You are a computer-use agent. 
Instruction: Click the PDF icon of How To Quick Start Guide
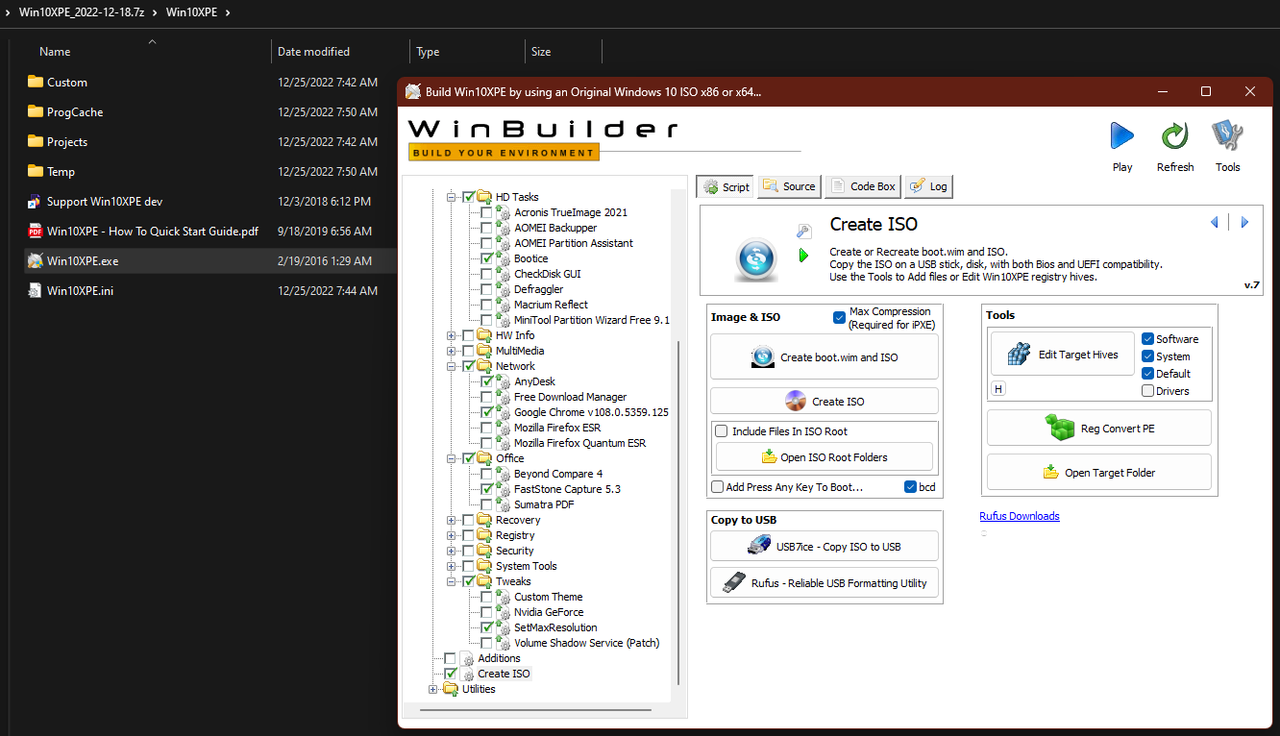35,231
